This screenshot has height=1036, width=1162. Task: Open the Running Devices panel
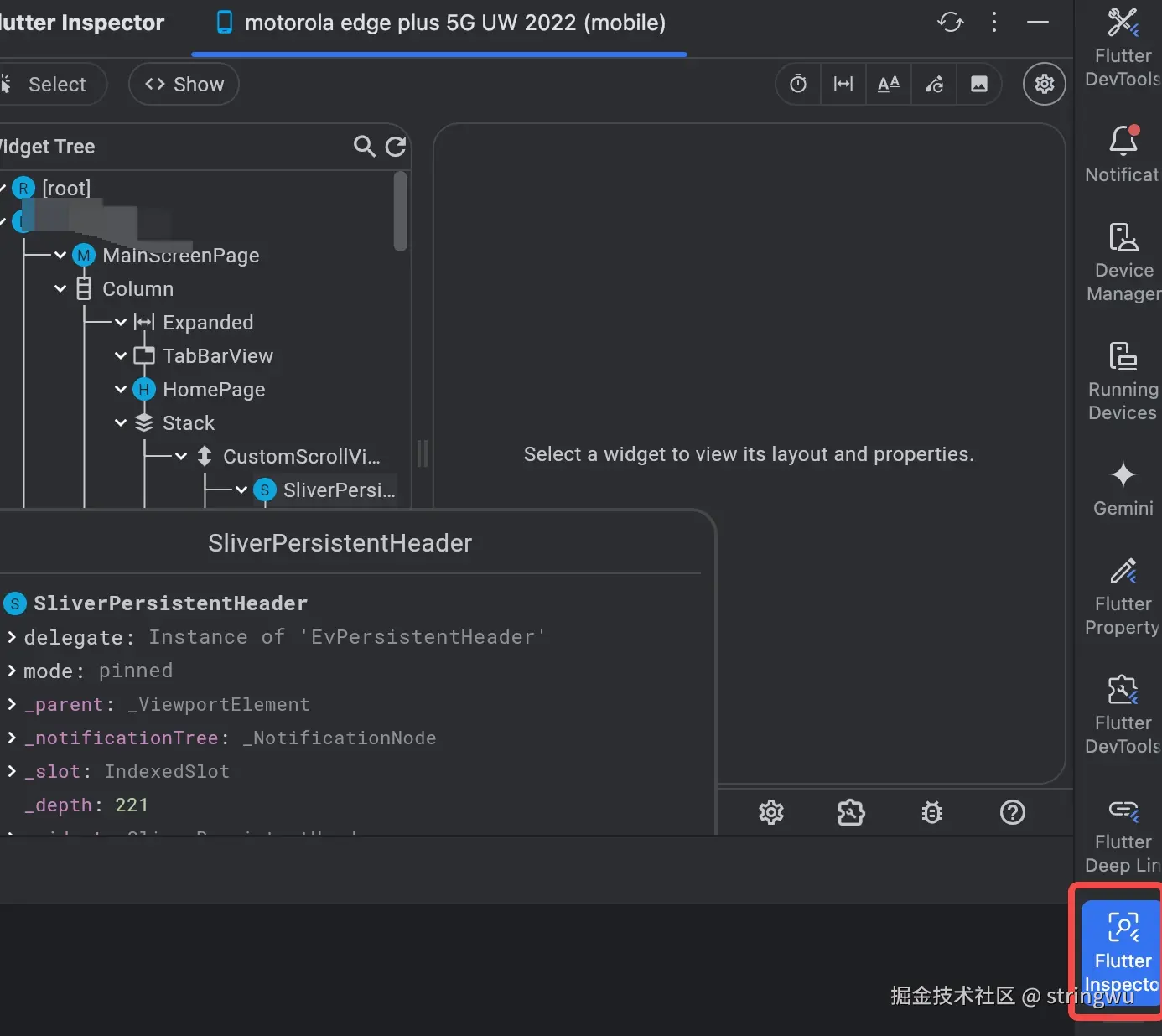pyautogui.click(x=1122, y=379)
